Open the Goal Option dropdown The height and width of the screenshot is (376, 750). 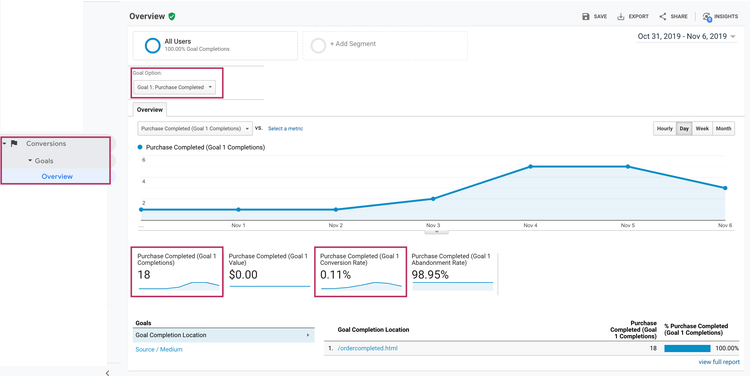point(175,88)
